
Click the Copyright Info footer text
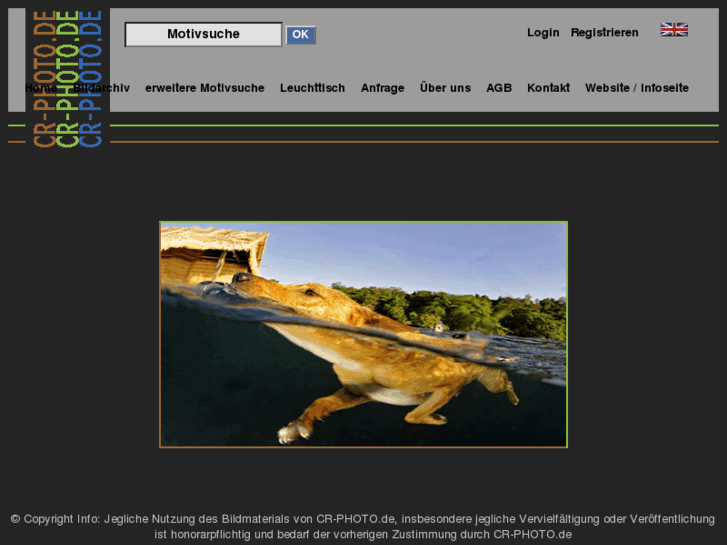(363, 526)
